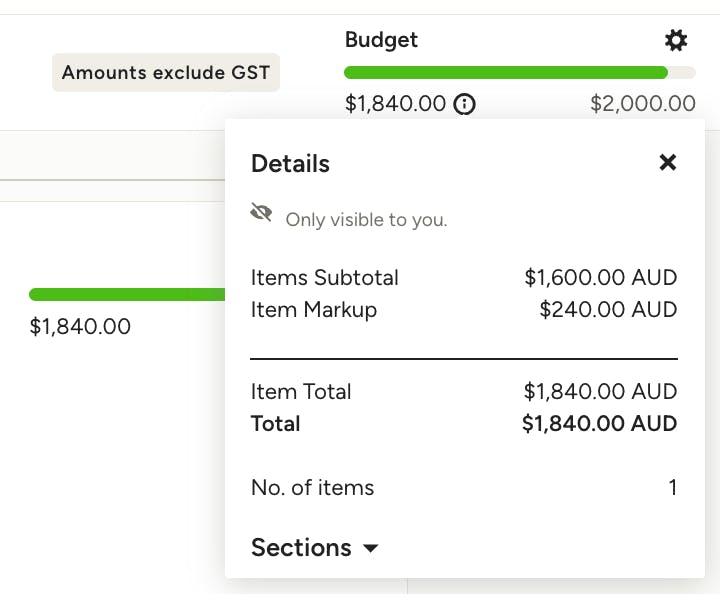This screenshot has height=594, width=720.
Task: Close the Details popup
Action: coord(668,162)
